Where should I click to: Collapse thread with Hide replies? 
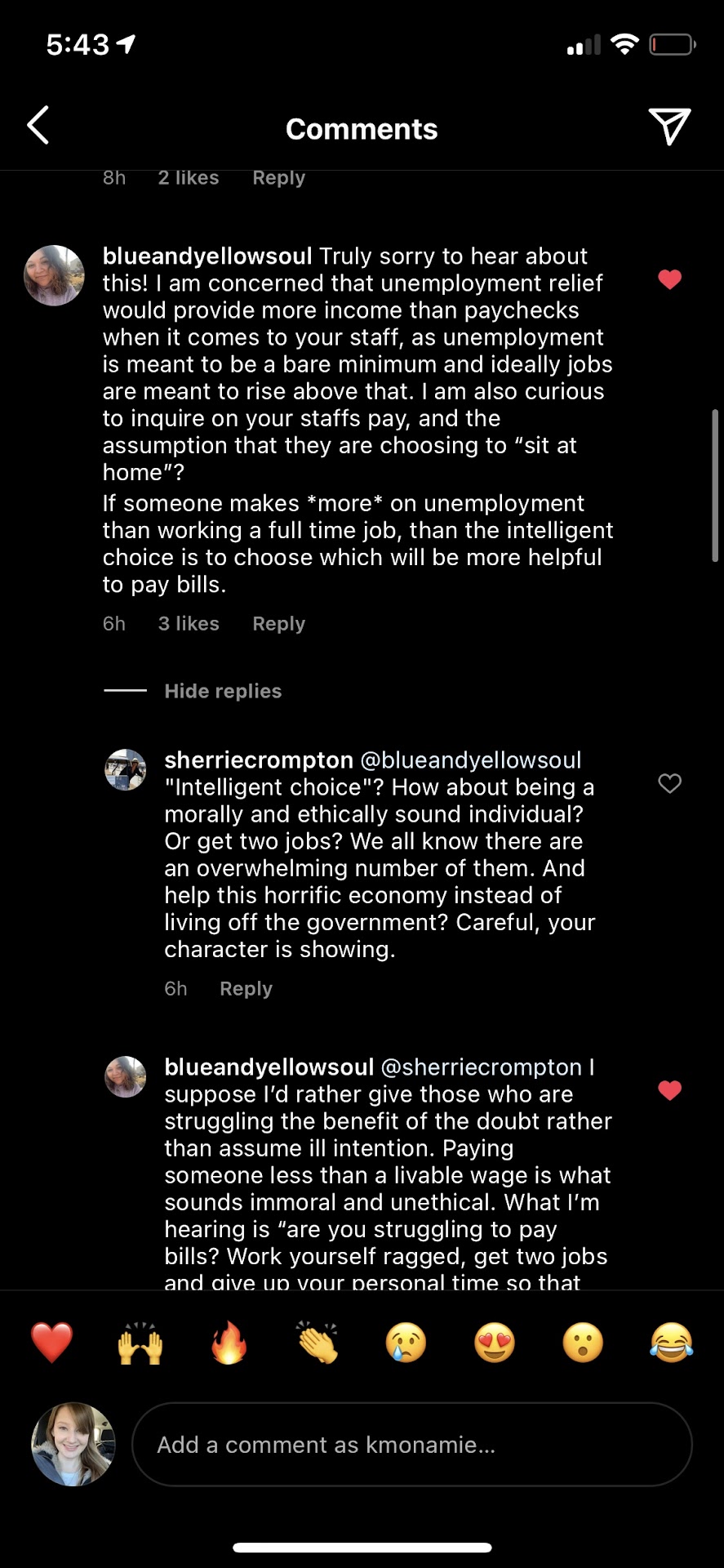(x=223, y=691)
